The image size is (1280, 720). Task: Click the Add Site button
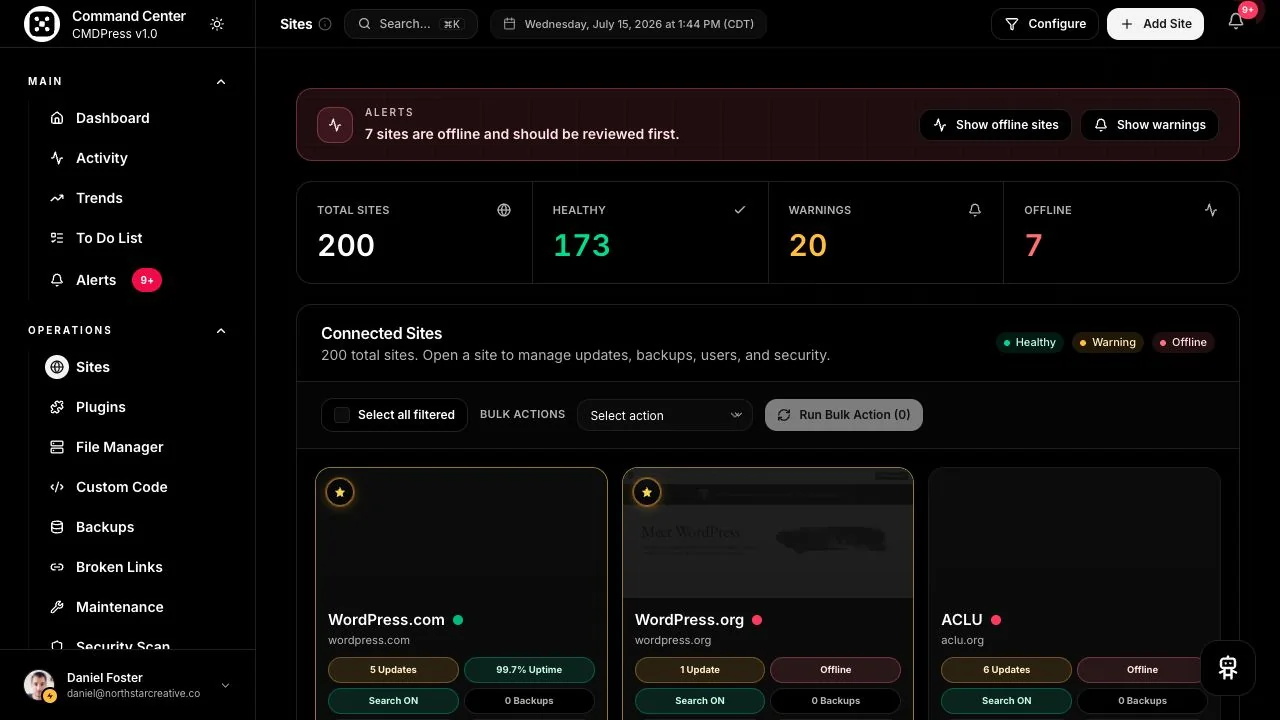pos(1155,24)
